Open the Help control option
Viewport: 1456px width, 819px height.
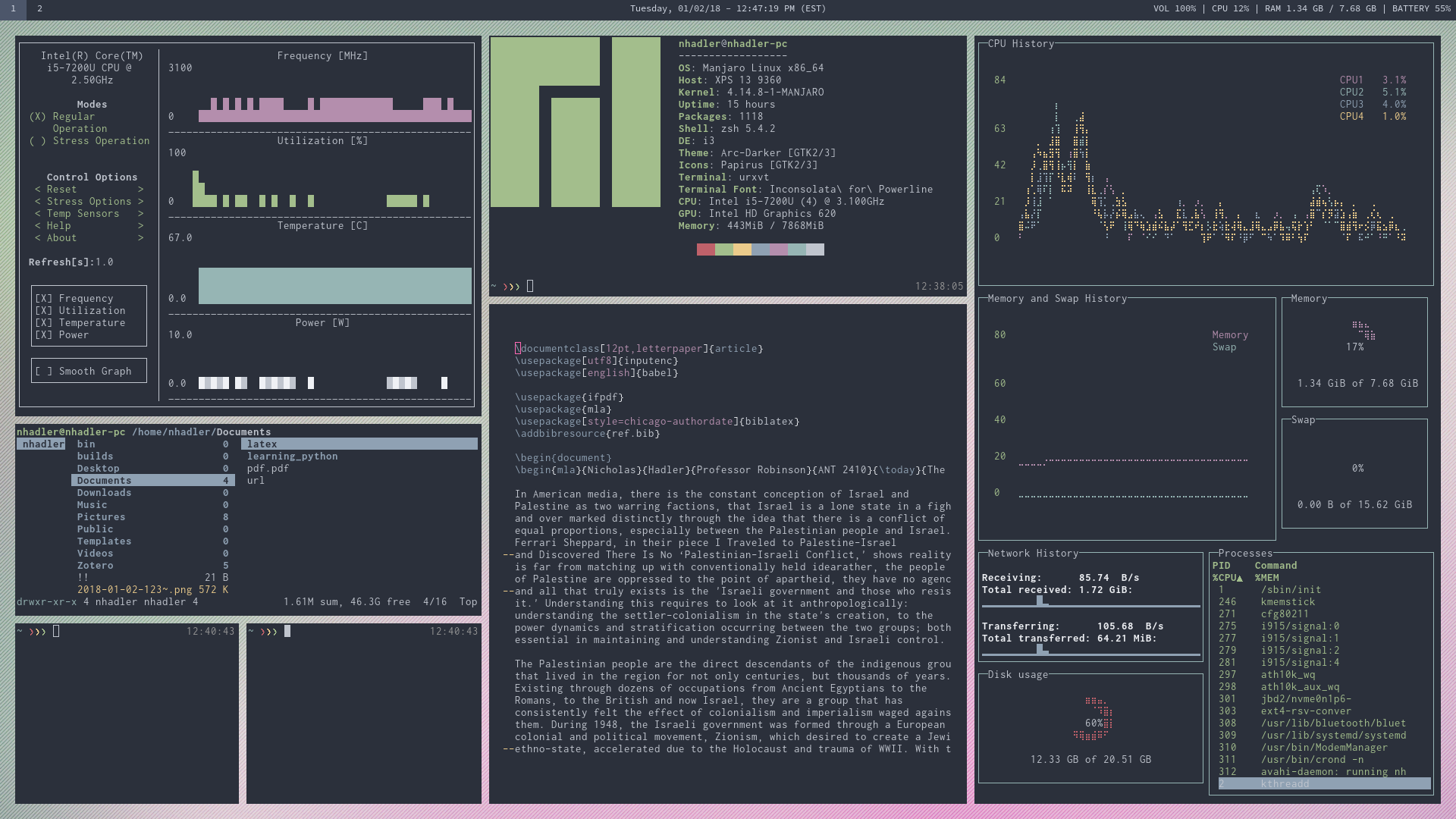click(x=58, y=226)
